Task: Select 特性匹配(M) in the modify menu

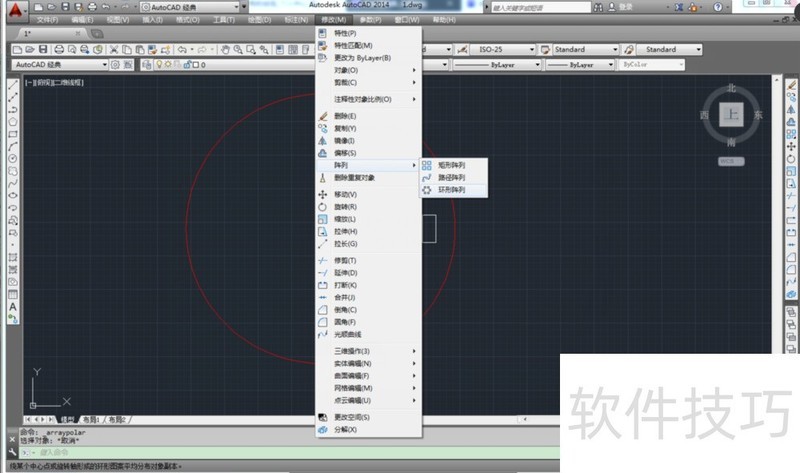Action: (x=368, y=45)
